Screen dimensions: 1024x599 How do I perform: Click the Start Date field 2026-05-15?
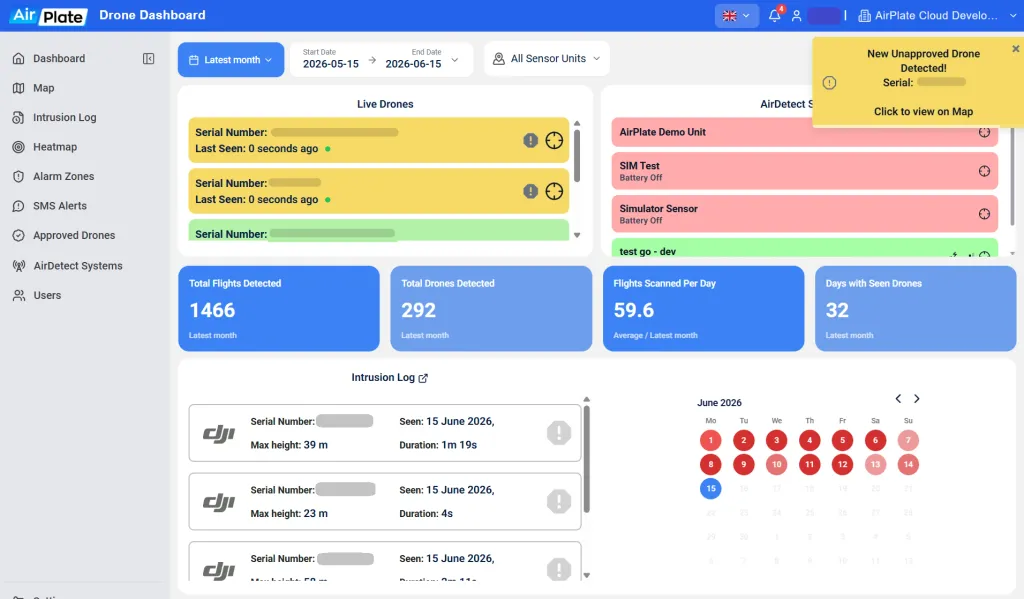click(330, 59)
